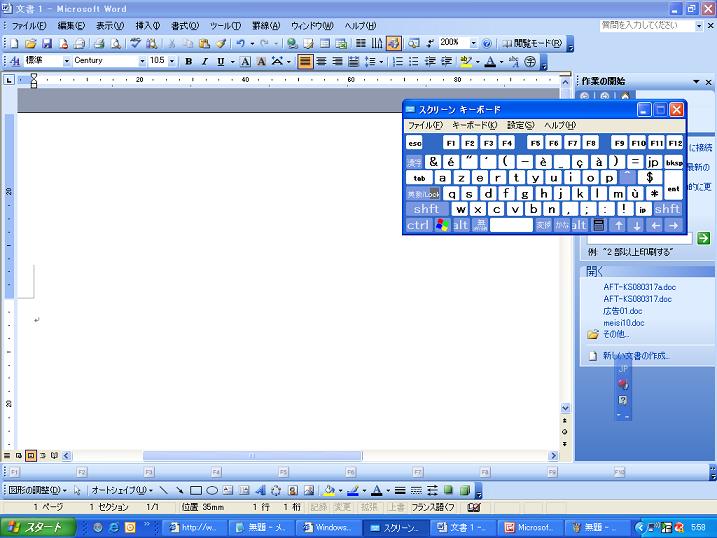Open the 書式 menu in Word
Viewport: 717px width, 538px height.
tap(185, 26)
